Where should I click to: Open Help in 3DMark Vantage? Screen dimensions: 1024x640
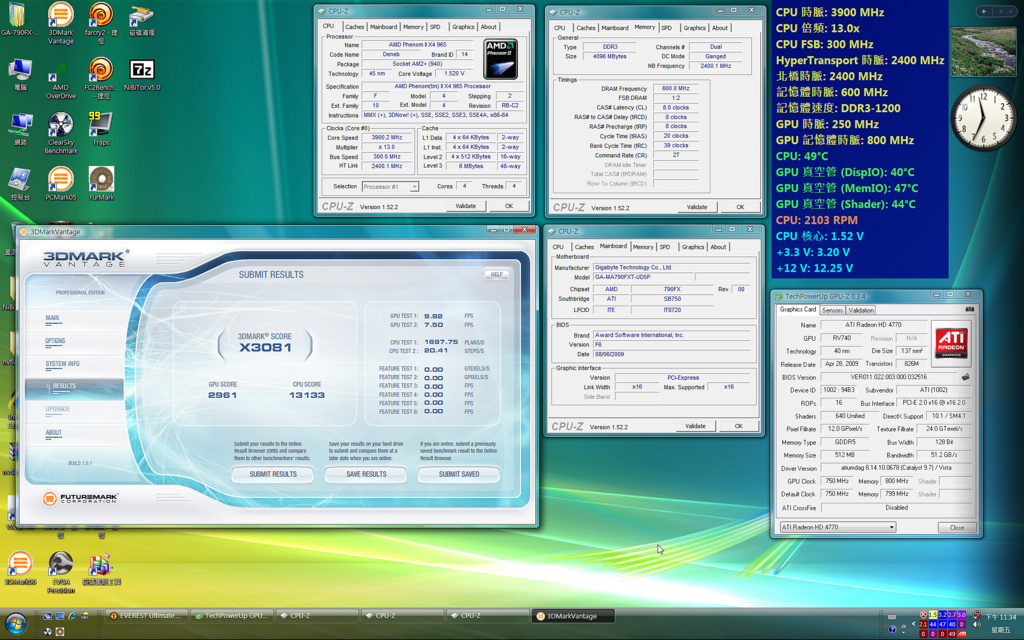[x=496, y=274]
